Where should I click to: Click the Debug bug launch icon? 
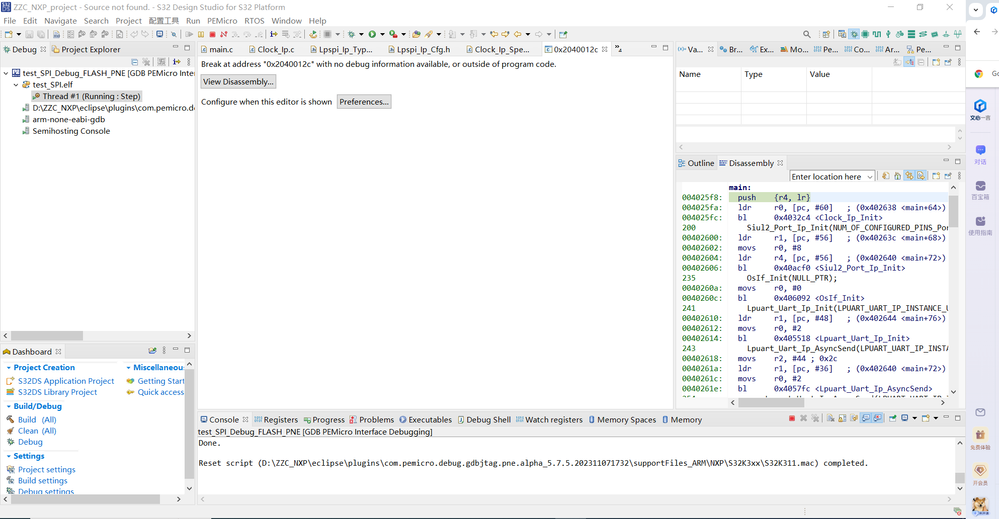[351, 34]
